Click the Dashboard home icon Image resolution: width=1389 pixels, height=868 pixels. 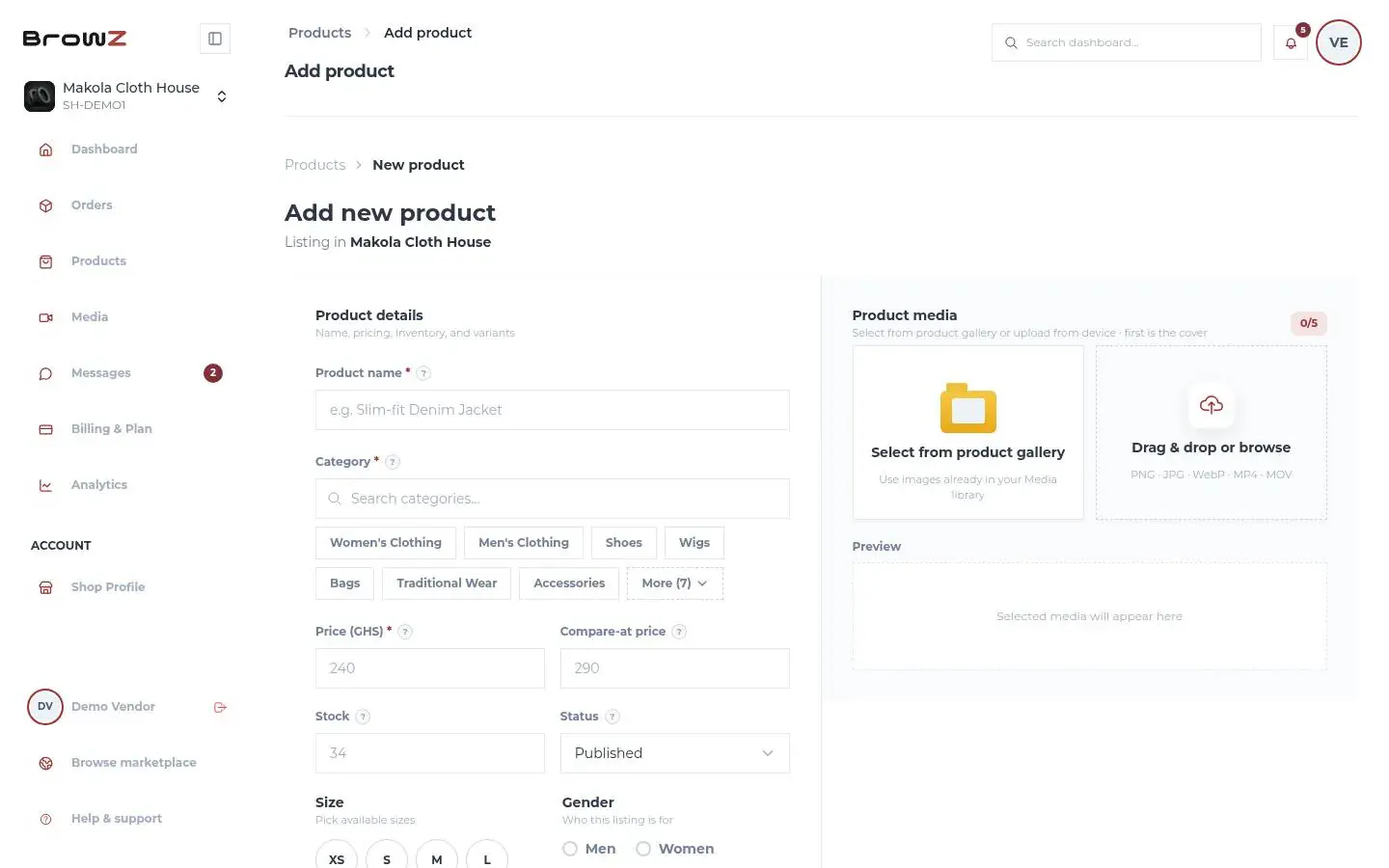point(45,149)
